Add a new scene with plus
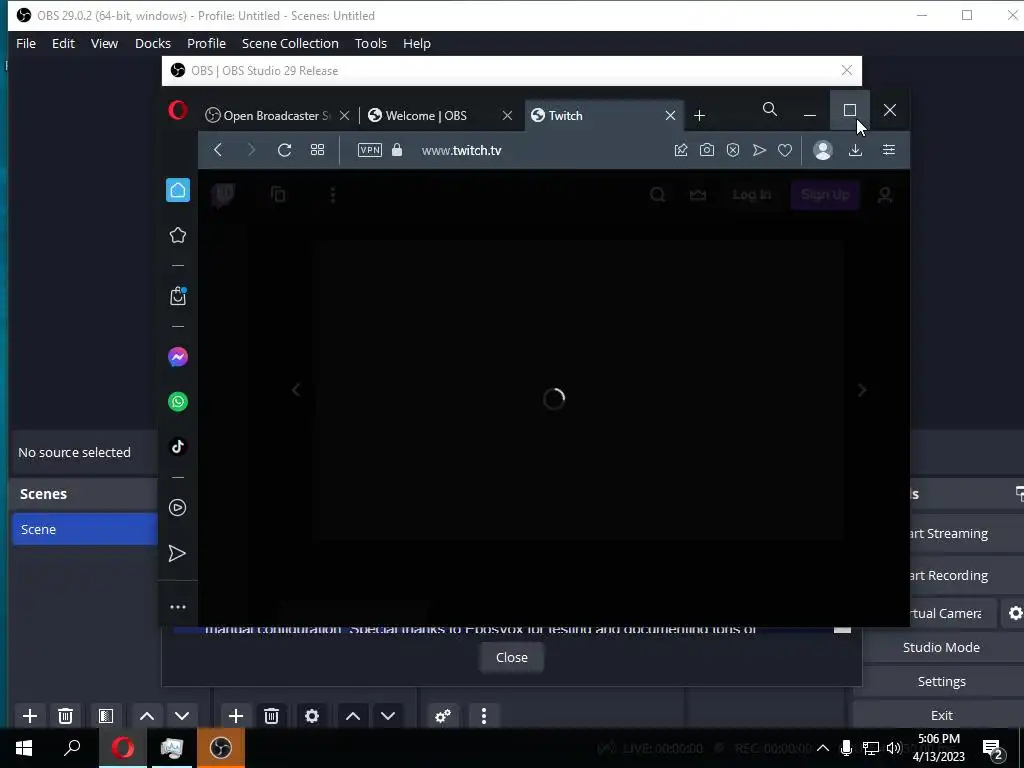This screenshot has width=1024, height=768. [x=29, y=716]
